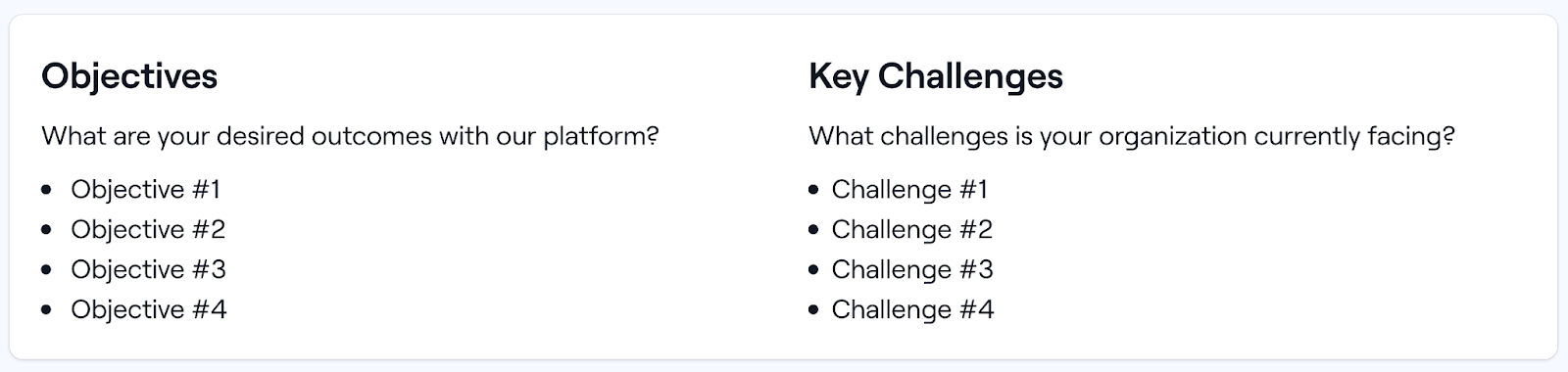Select the Objective #2 list item
1568x372 pixels.
tap(148, 229)
